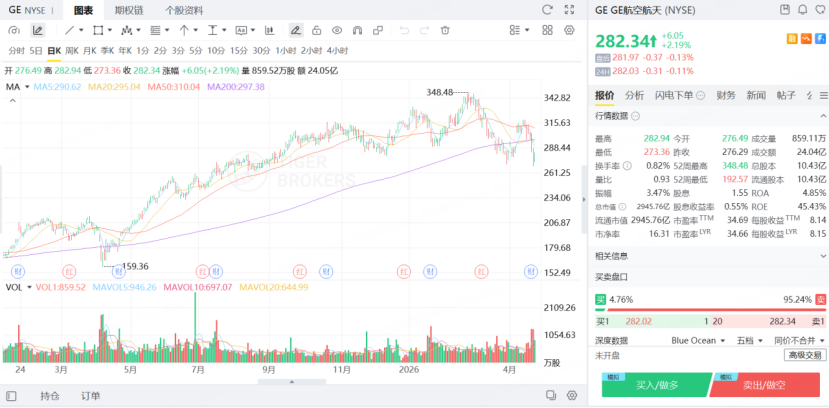The width and height of the screenshot is (829, 408).
Task: Select the rectangle shape drawing tool
Action: pyautogui.click(x=98, y=30)
